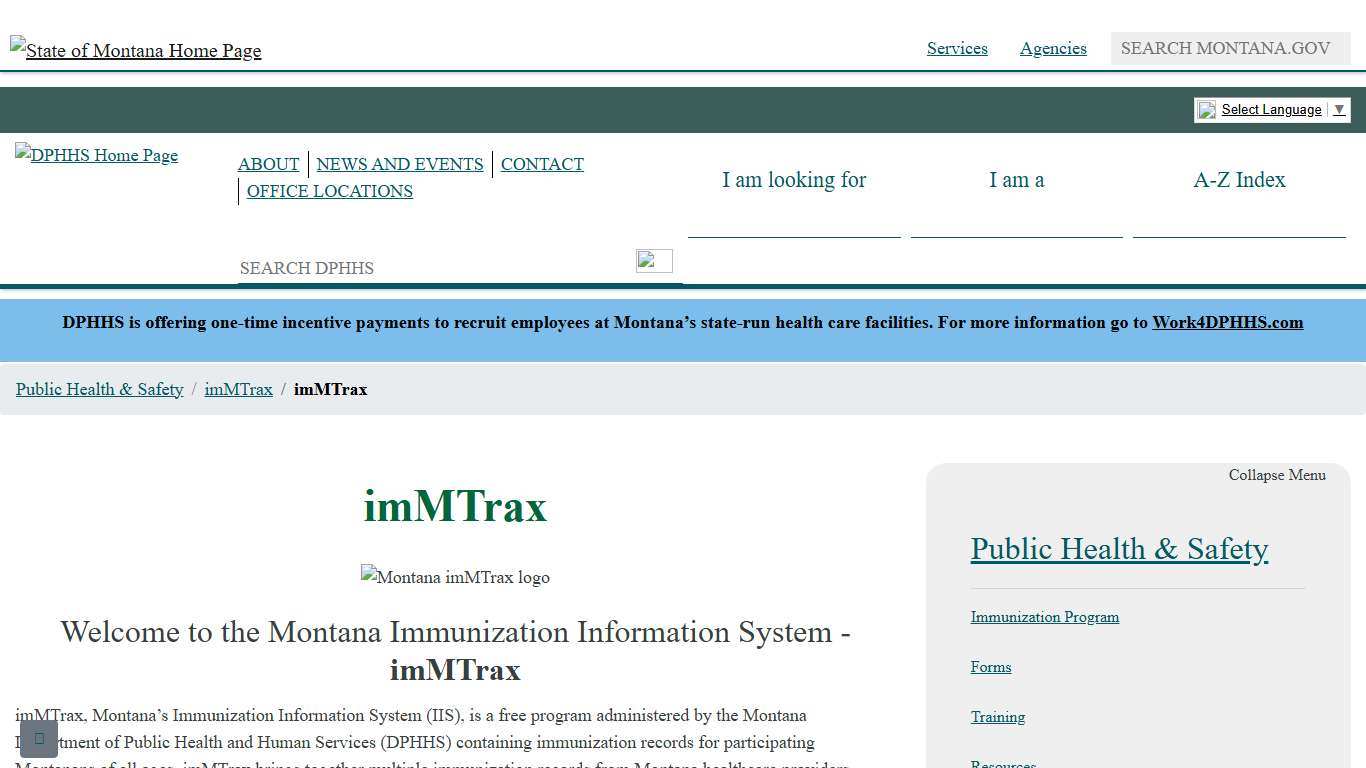
Task: Click Public Health & Safety in the breadcrumb
Action: (x=99, y=389)
